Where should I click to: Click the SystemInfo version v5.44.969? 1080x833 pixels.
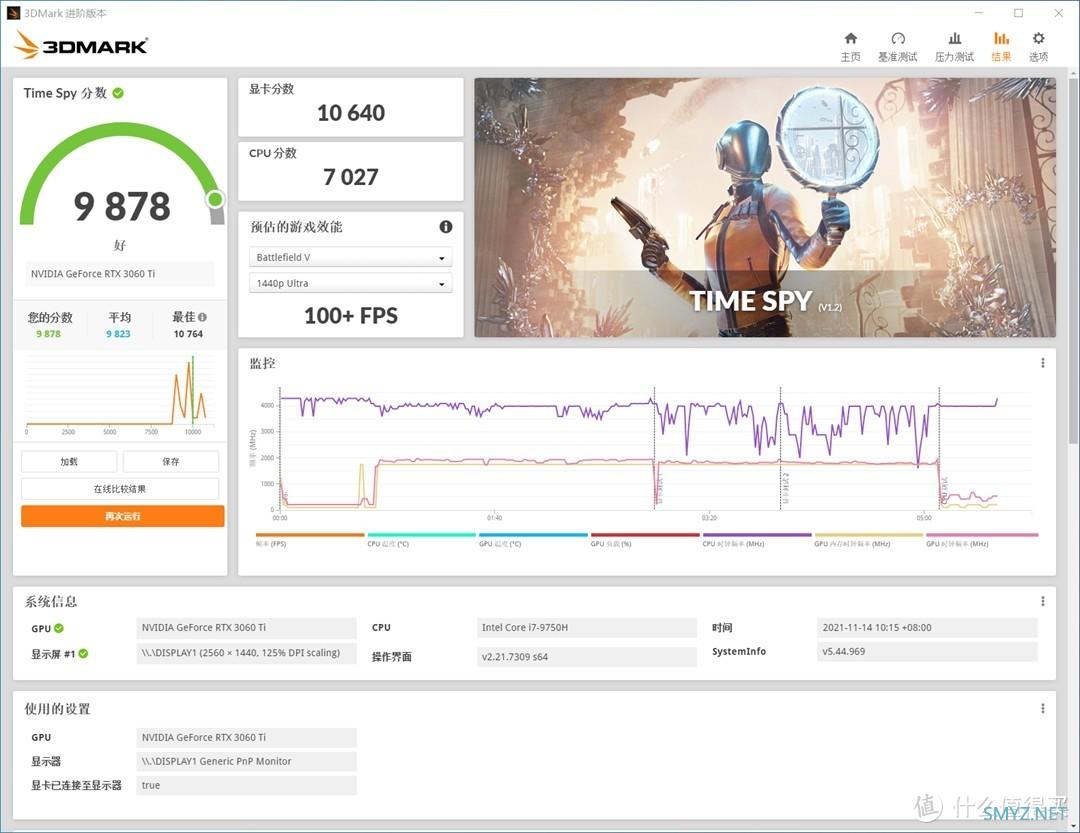point(926,651)
